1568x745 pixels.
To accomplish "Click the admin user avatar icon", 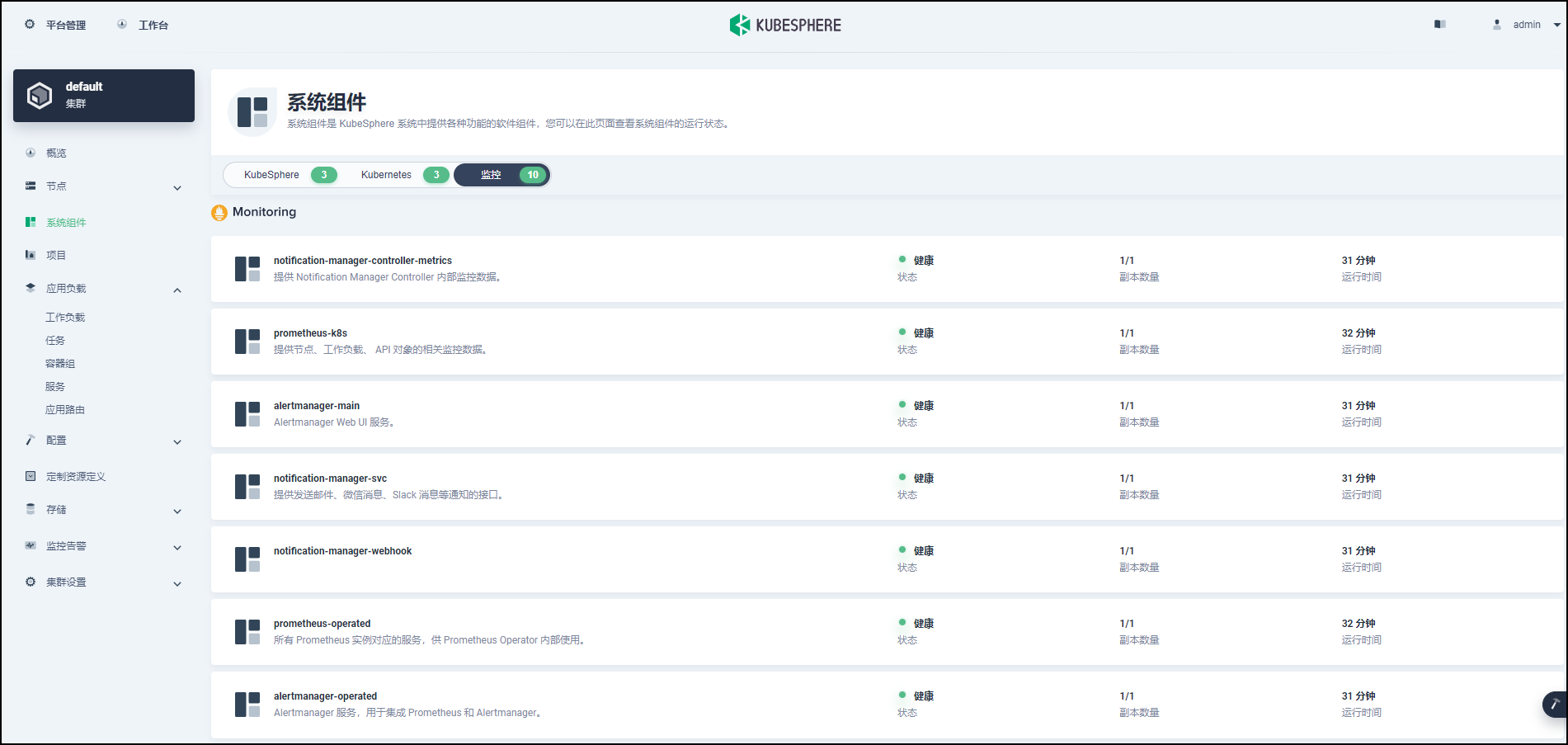I will [x=1497, y=25].
